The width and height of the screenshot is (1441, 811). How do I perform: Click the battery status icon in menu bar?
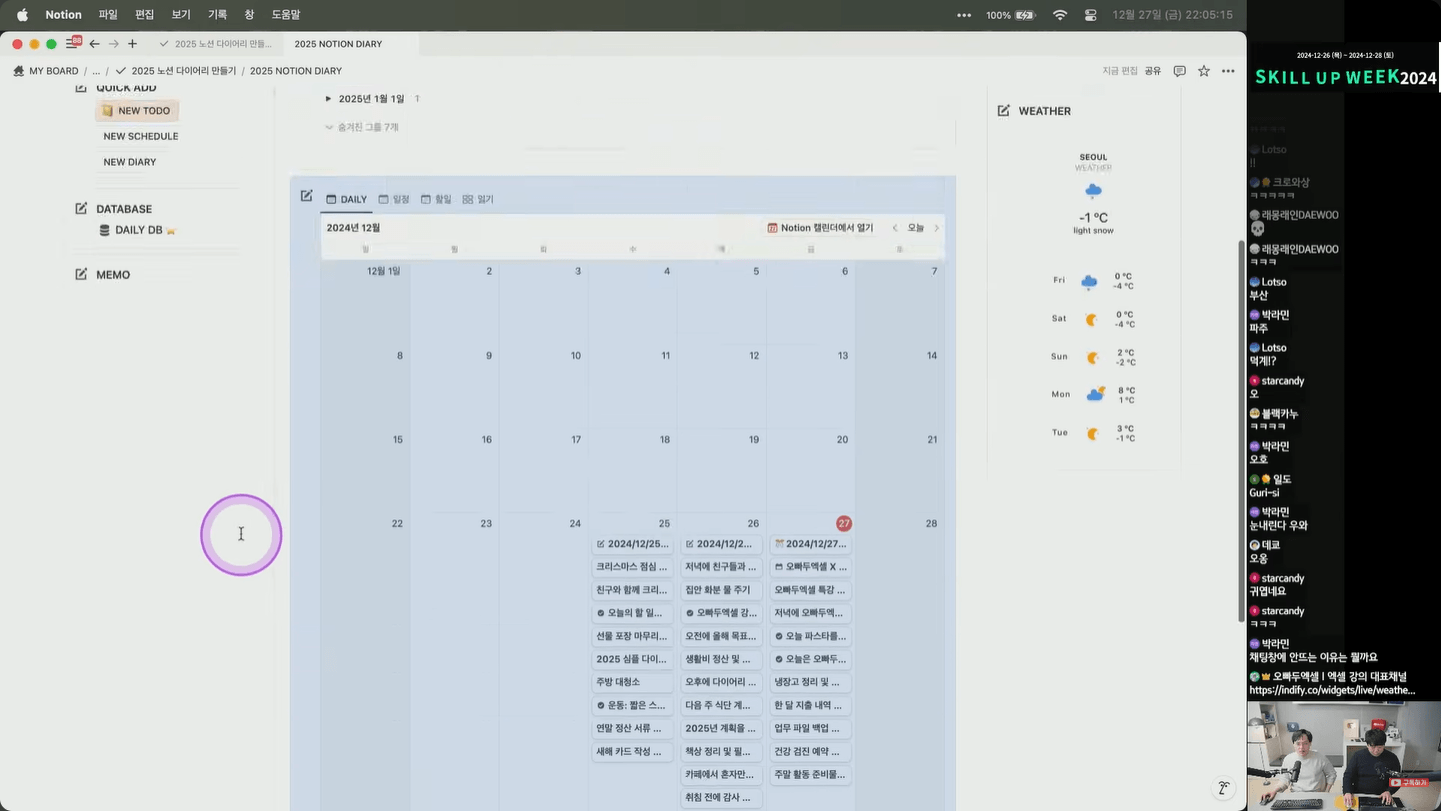point(1025,15)
